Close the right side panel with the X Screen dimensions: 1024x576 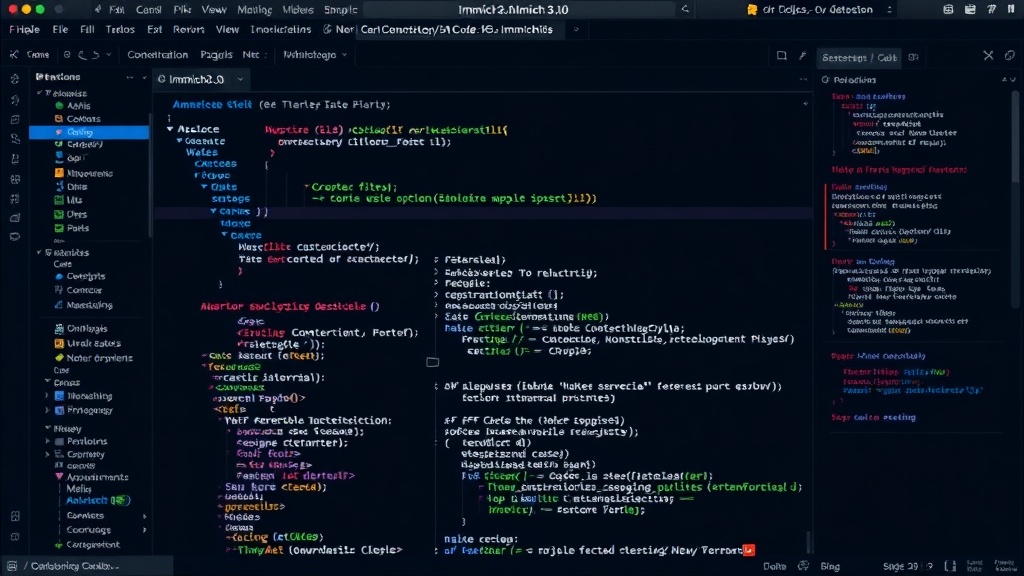click(x=988, y=56)
